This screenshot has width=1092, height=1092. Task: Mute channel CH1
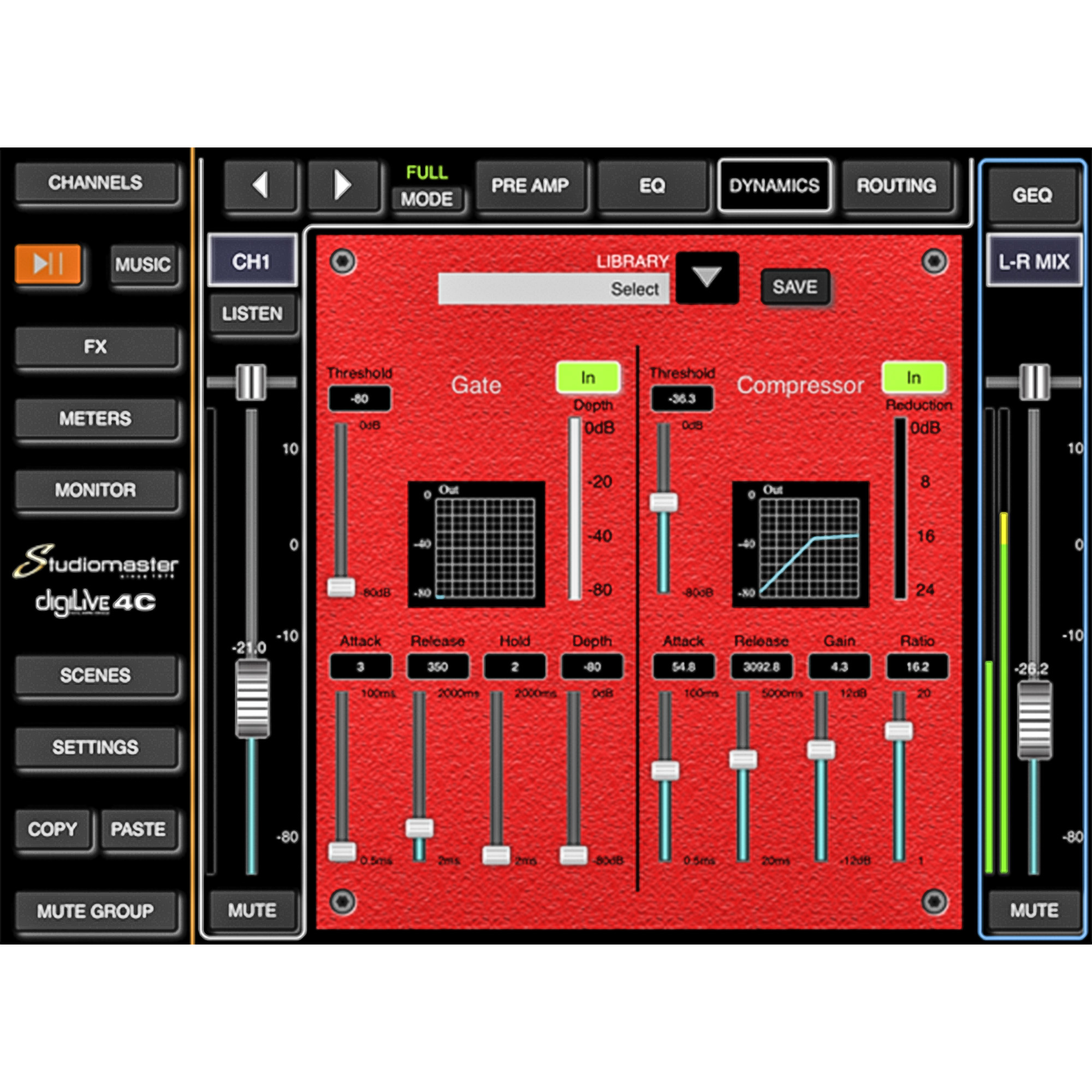tap(252, 910)
